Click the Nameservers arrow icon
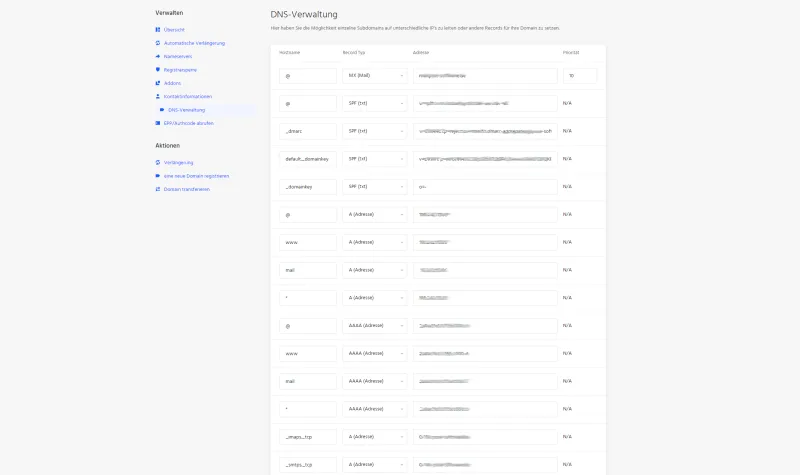Viewport: 800px width, 475px height. 158,56
